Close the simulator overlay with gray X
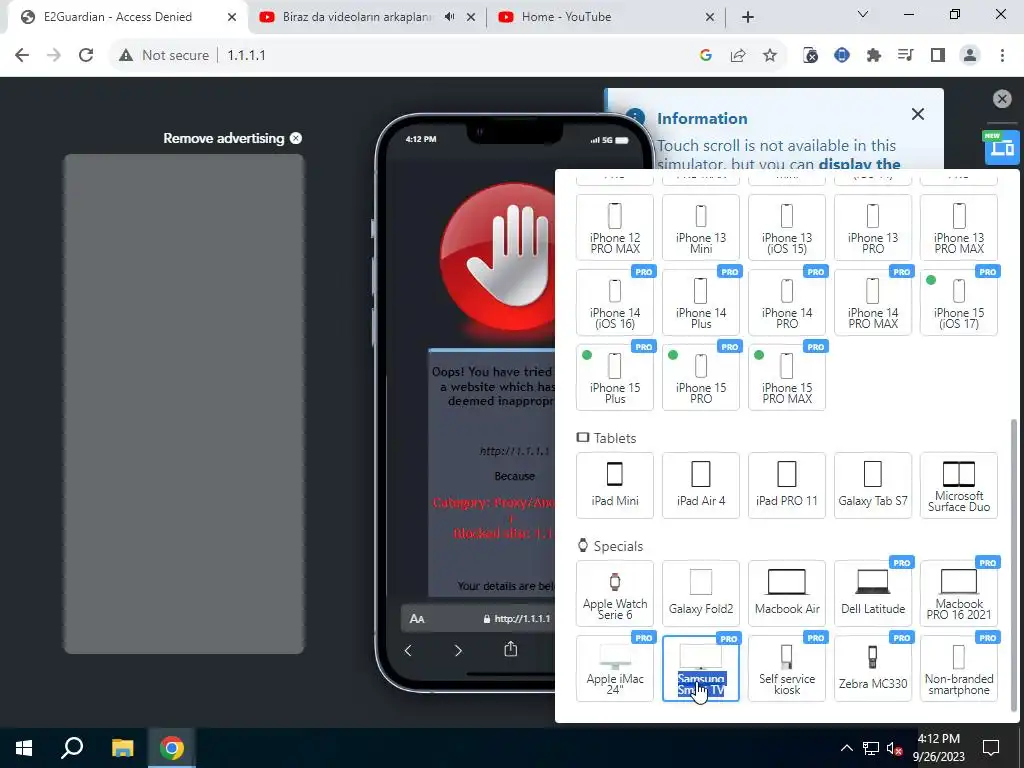This screenshot has height=768, width=1024. point(1002,99)
